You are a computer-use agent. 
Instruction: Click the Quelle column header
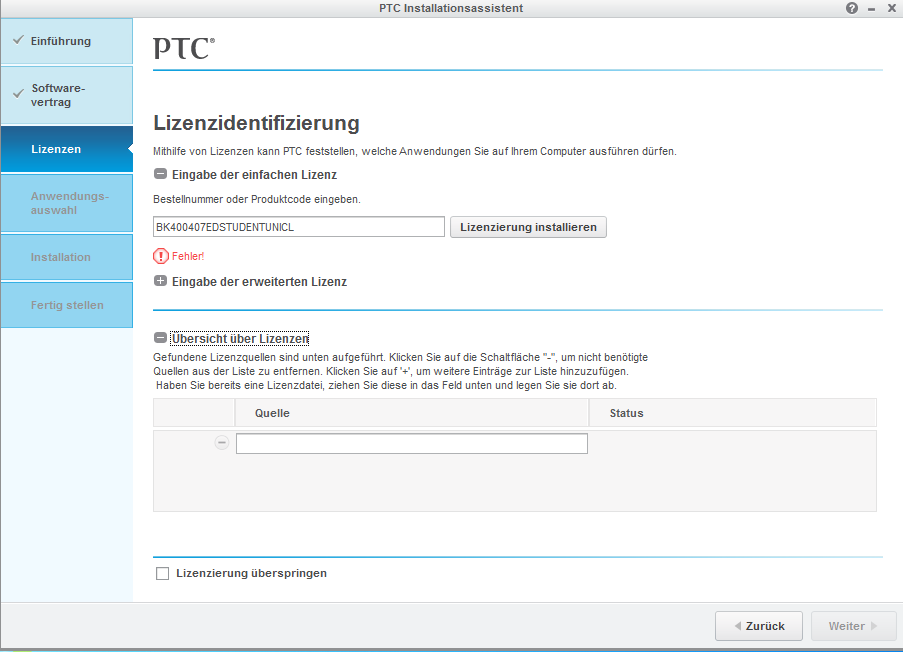click(412, 413)
